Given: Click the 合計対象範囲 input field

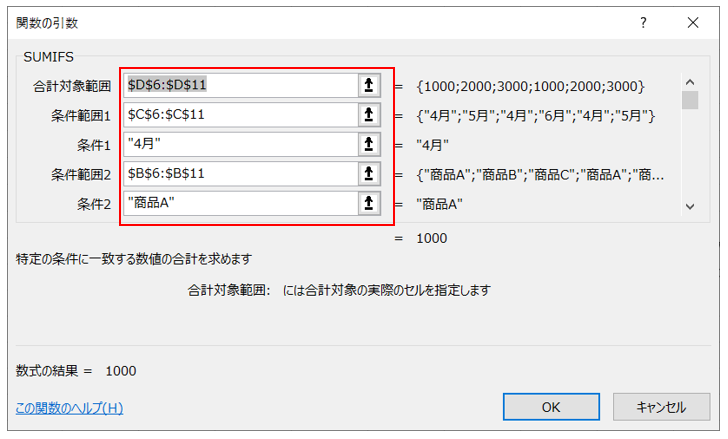Looking at the screenshot, I should (240, 86).
